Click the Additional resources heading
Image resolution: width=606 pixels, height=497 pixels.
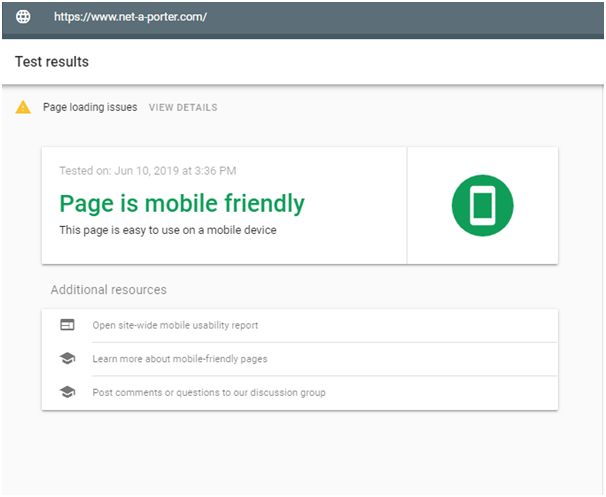tap(109, 289)
